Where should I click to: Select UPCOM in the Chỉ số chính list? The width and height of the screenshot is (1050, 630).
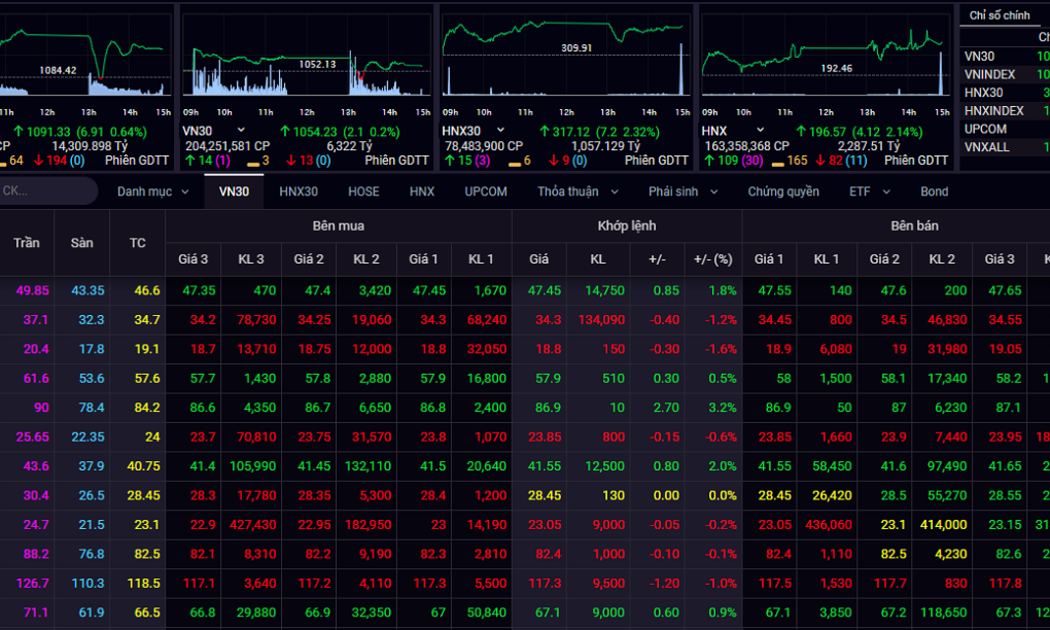[985, 129]
